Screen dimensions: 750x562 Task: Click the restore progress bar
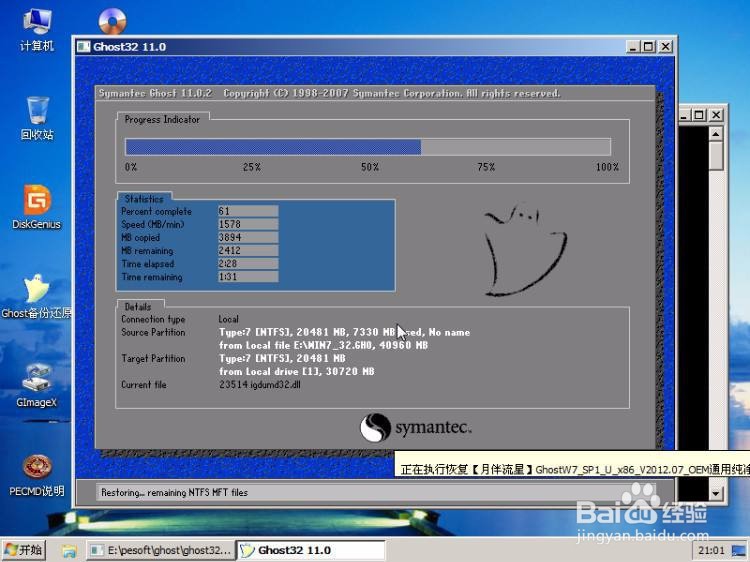click(368, 147)
